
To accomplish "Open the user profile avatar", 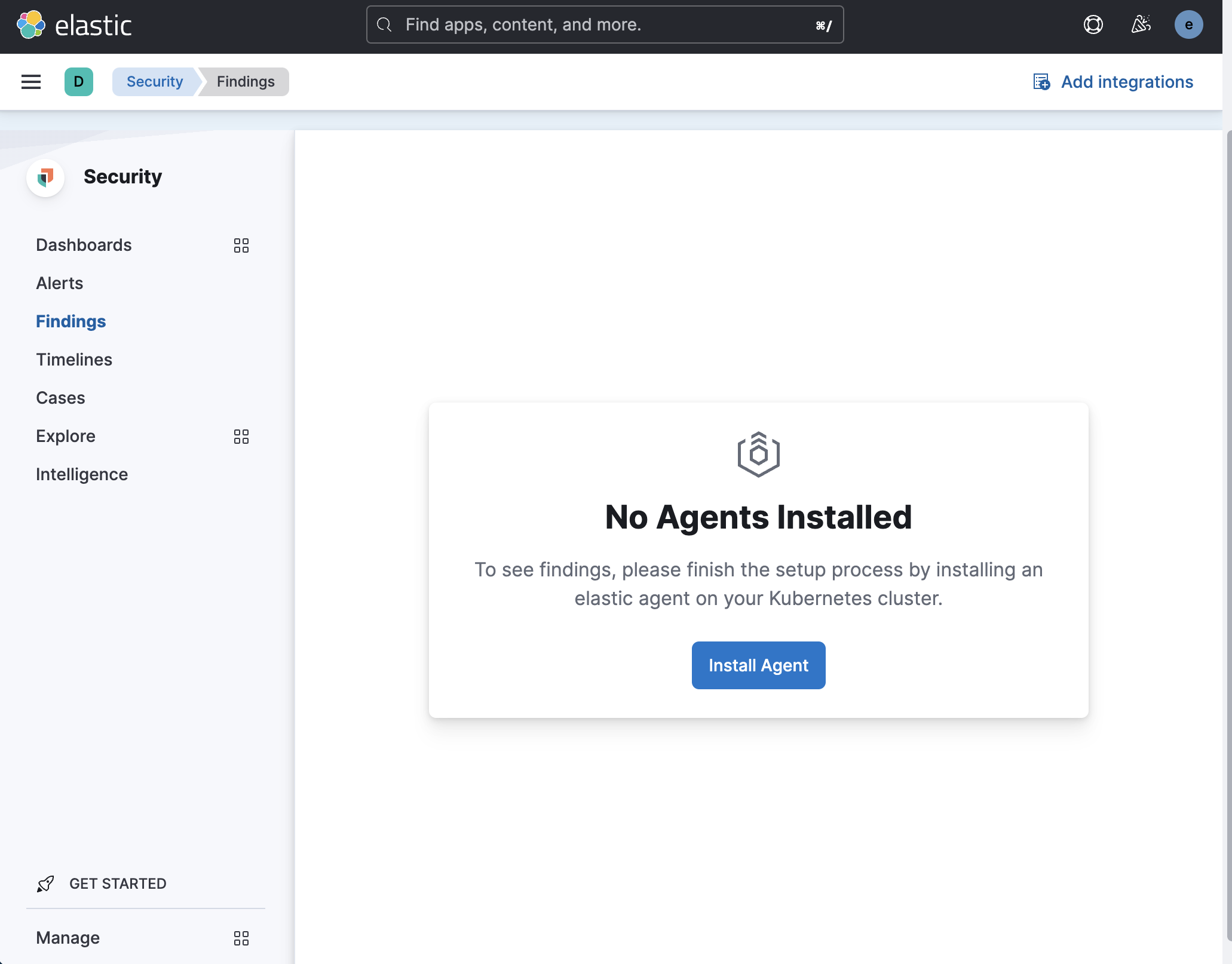I will (1188, 24).
